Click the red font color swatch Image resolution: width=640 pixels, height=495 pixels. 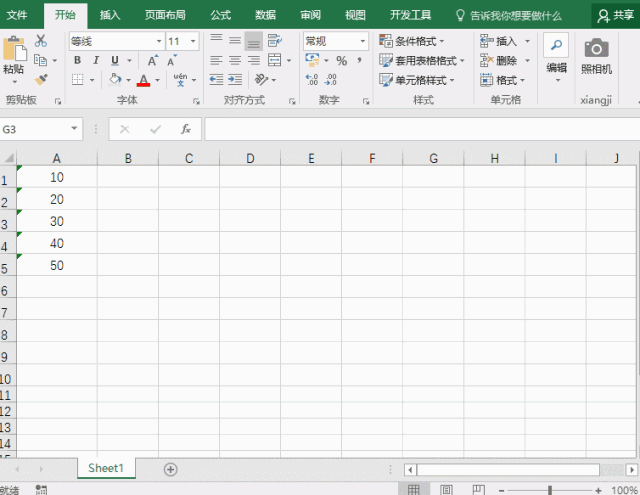click(143, 80)
